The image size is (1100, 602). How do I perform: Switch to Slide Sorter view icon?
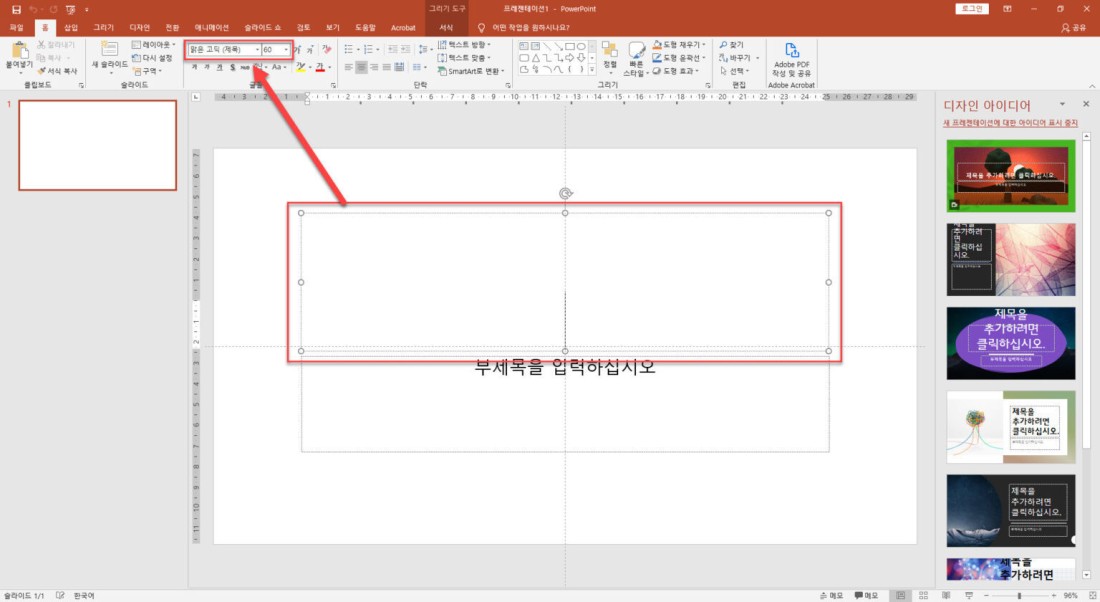coord(923,595)
